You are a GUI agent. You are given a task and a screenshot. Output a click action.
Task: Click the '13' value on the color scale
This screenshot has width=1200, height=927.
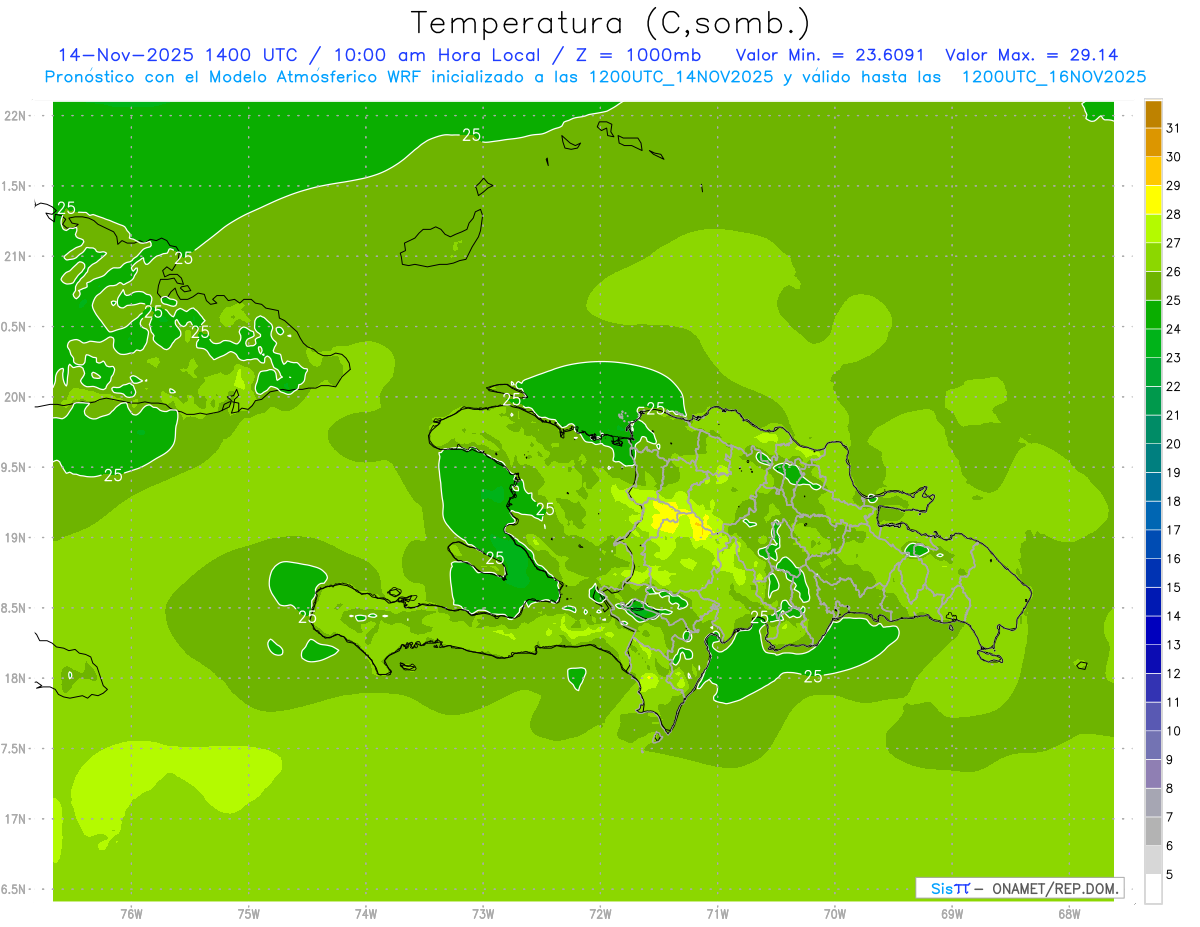click(1173, 644)
